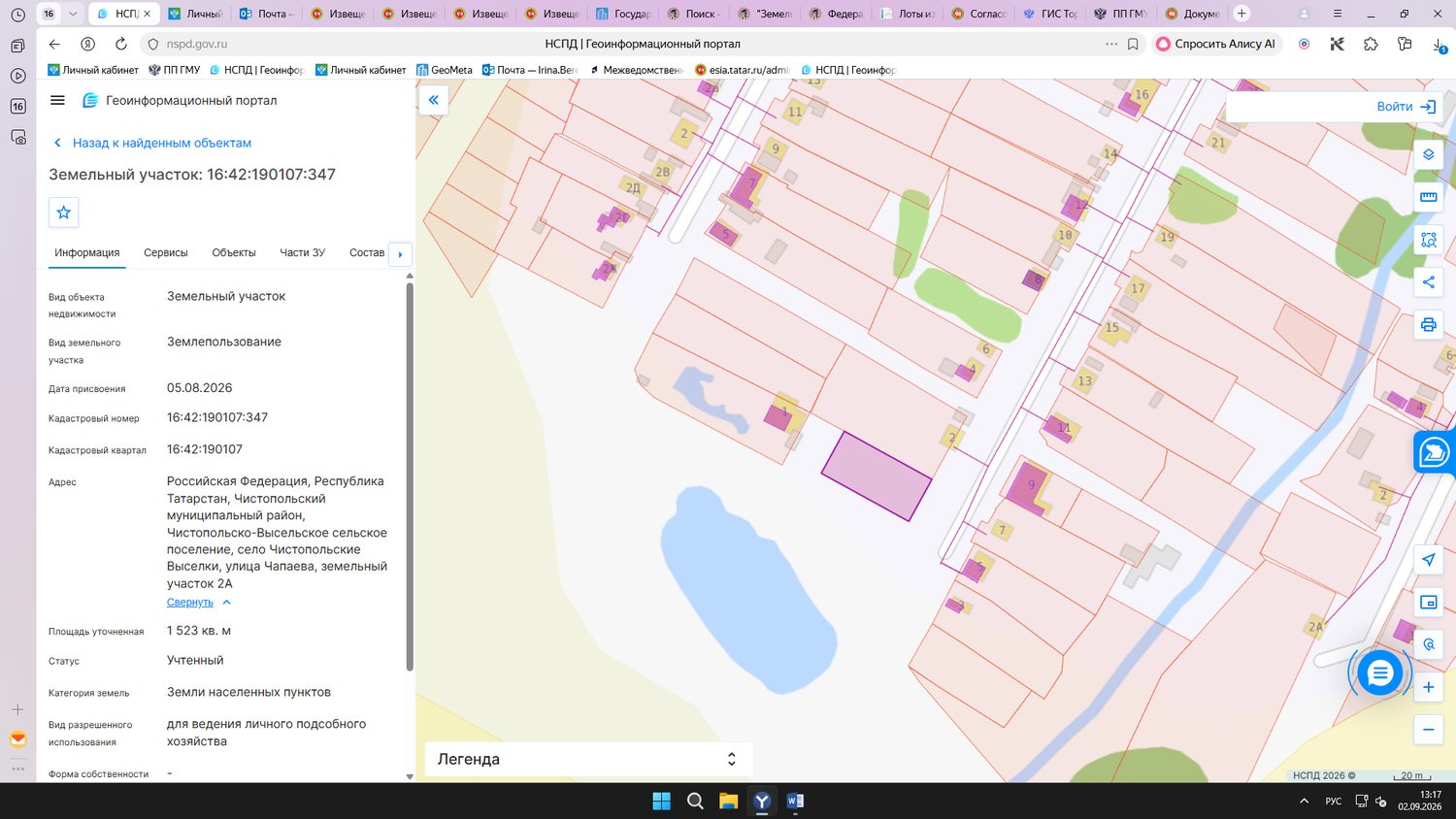Select the Информация tab

[x=87, y=252]
